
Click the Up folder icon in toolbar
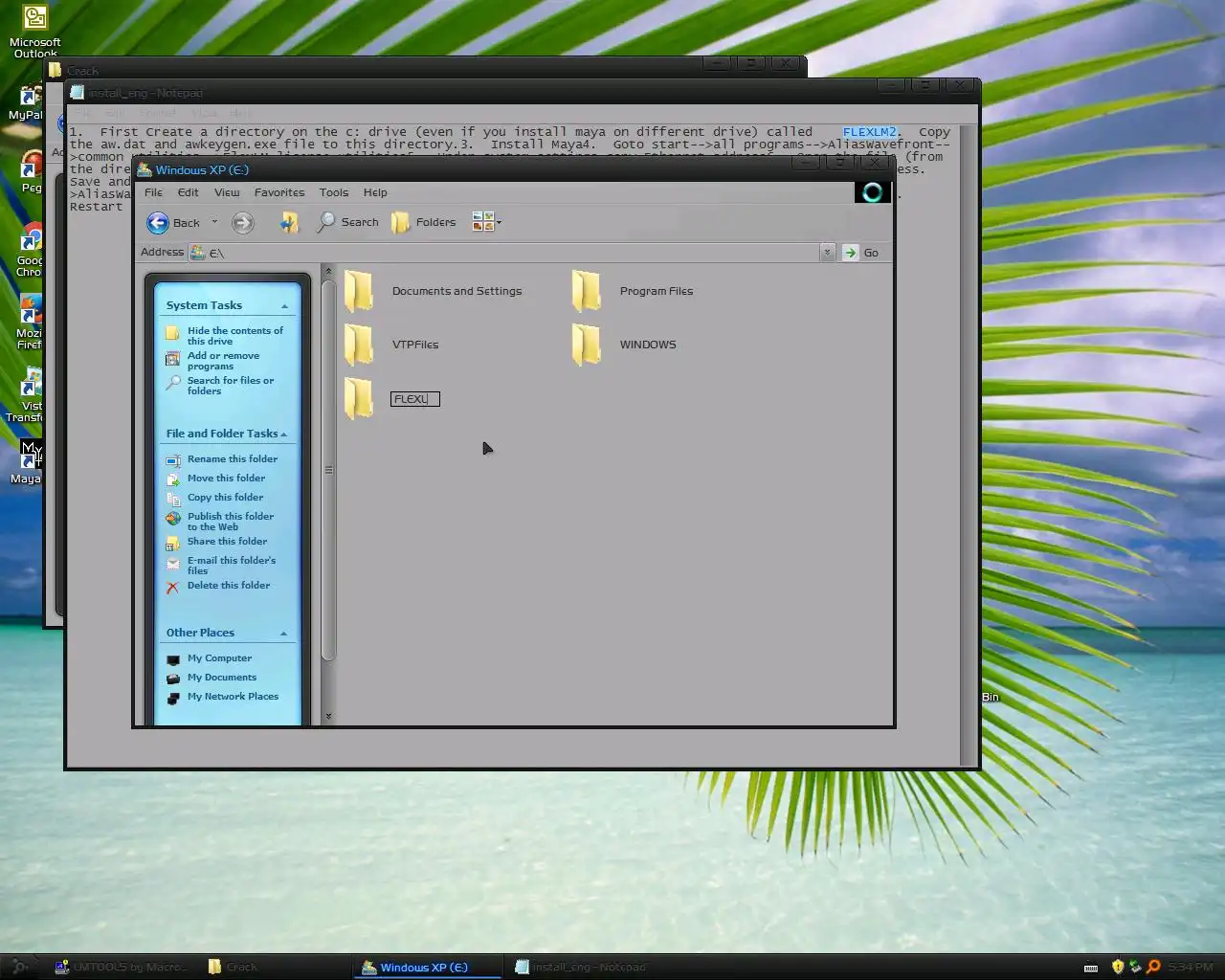coord(288,223)
